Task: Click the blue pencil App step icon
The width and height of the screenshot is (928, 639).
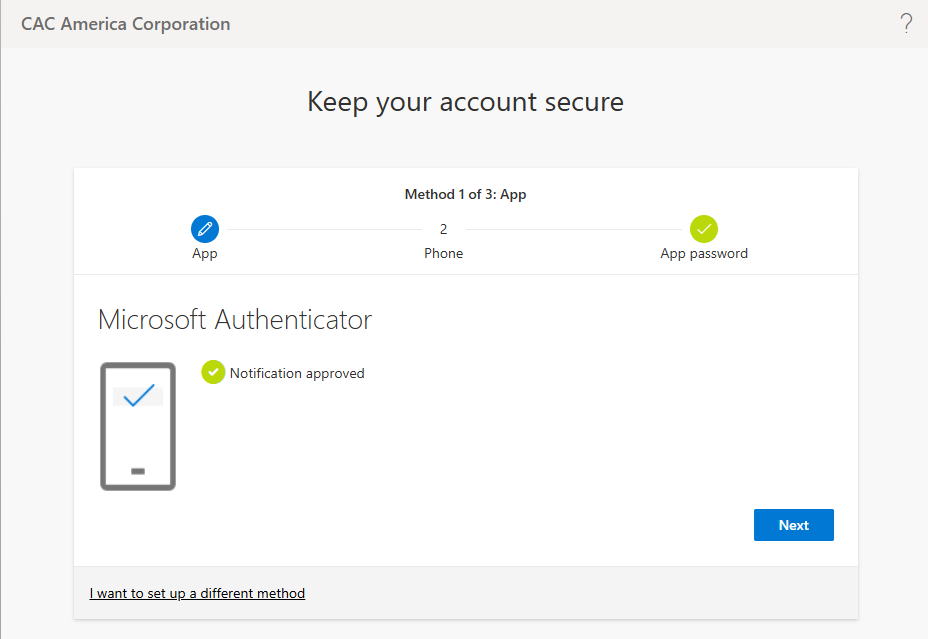Action: point(205,229)
